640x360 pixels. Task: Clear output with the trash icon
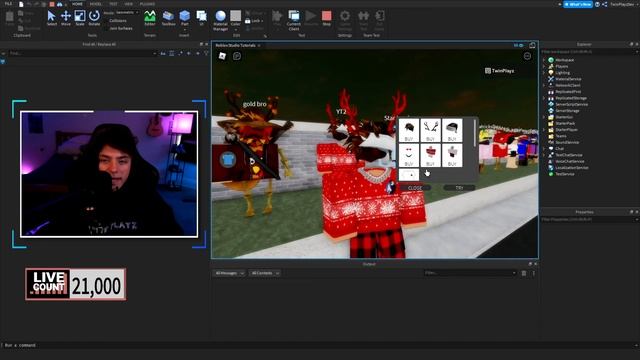tap(524, 273)
